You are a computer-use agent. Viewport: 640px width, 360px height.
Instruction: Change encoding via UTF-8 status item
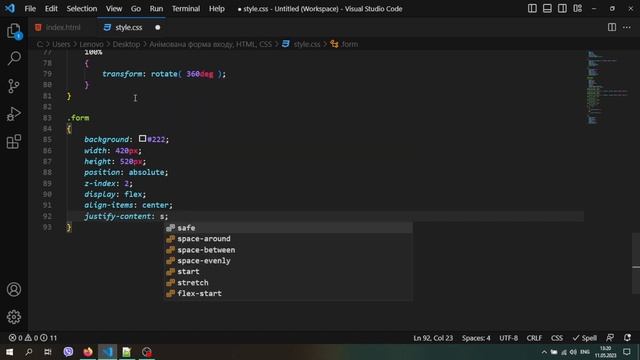click(x=508, y=338)
